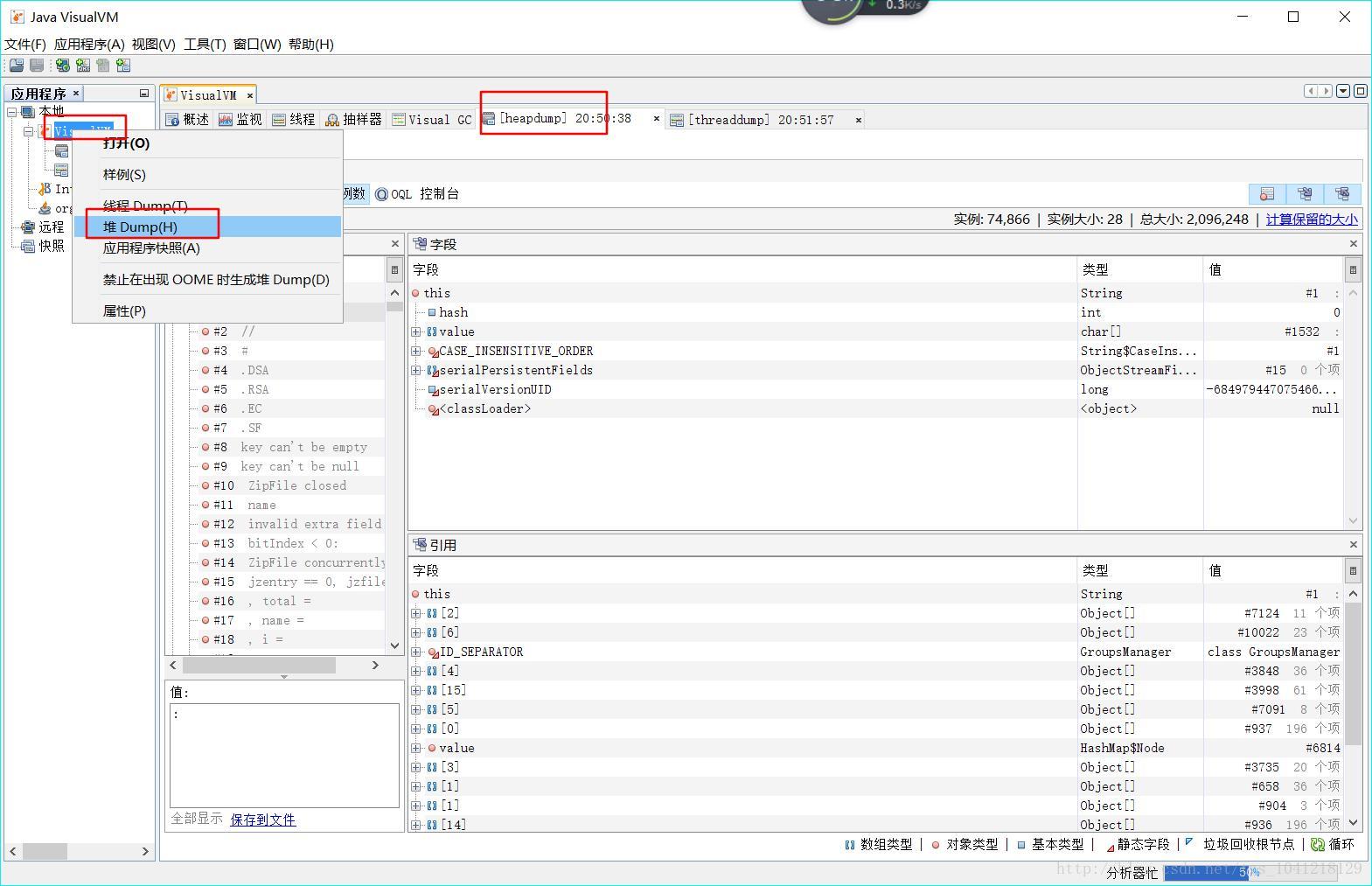Screen dimensions: 1372x886
Task: Click the instances toggle with red dot
Action: 1267,193
